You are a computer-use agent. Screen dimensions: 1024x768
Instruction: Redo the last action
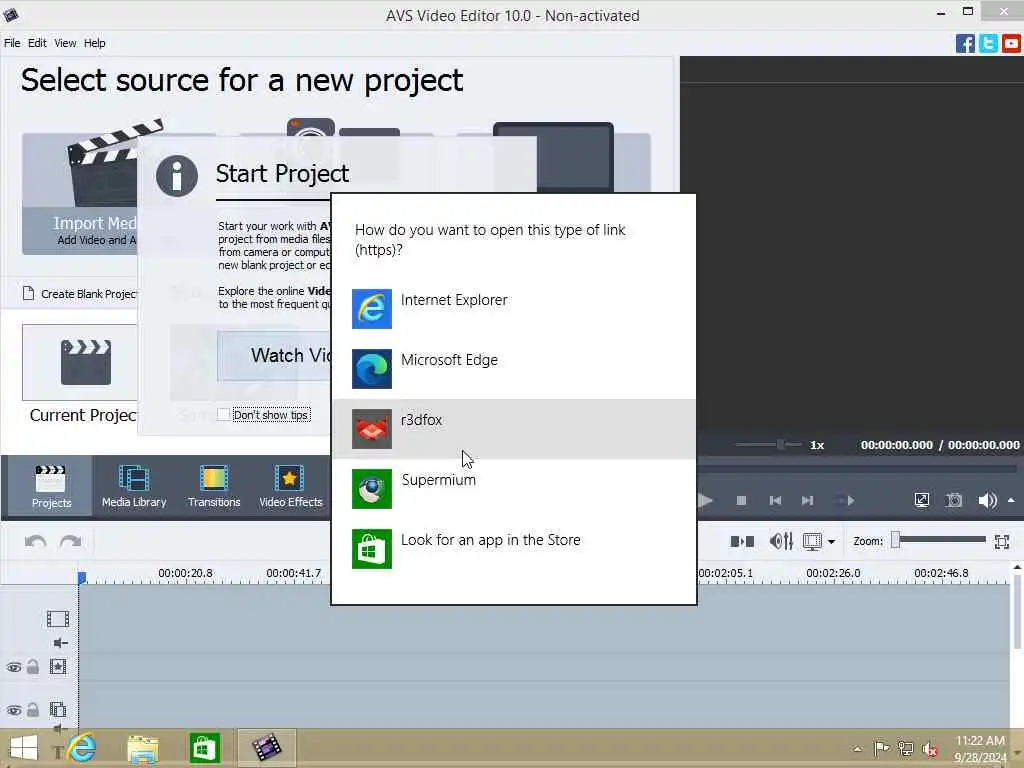click(x=70, y=542)
